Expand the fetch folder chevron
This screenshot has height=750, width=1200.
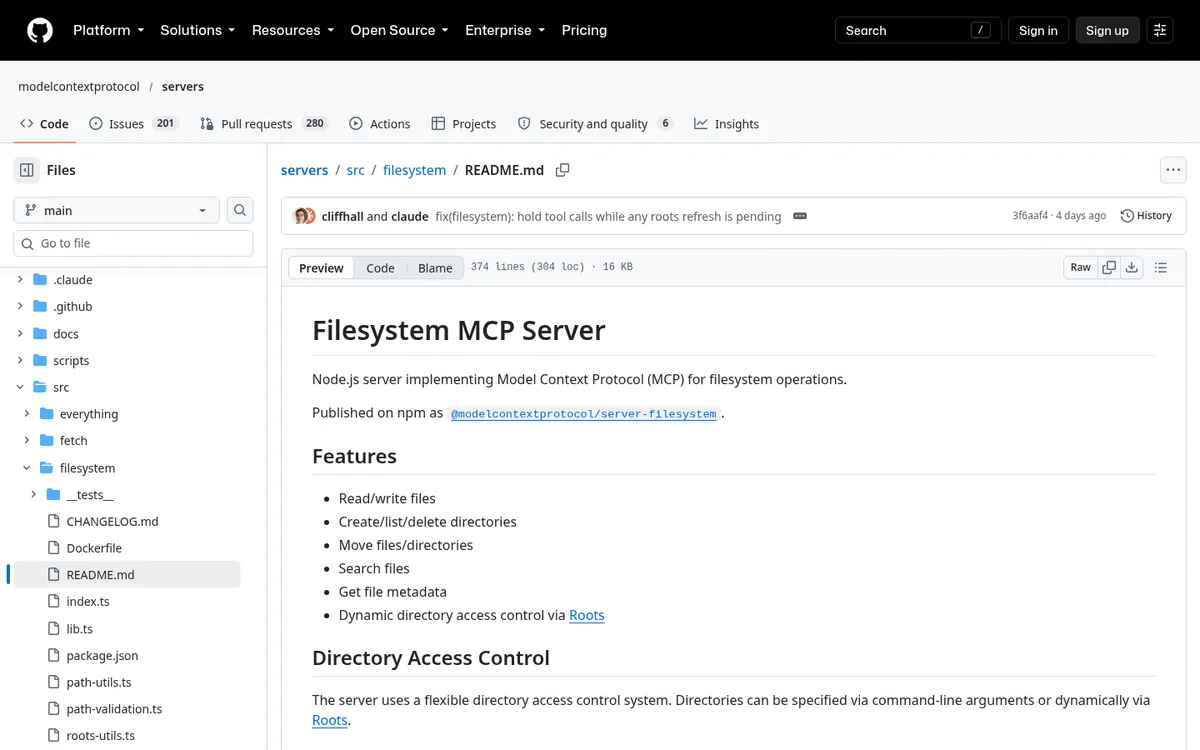(x=27, y=441)
